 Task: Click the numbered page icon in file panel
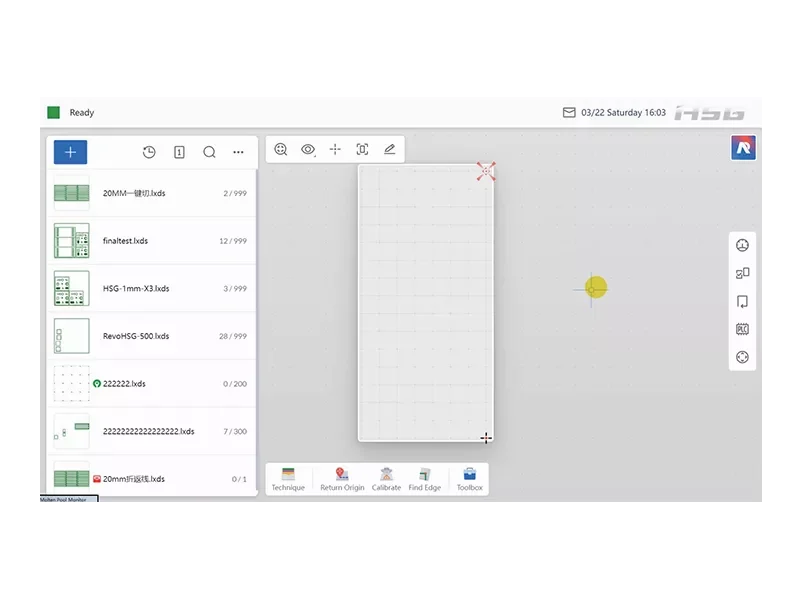(179, 152)
